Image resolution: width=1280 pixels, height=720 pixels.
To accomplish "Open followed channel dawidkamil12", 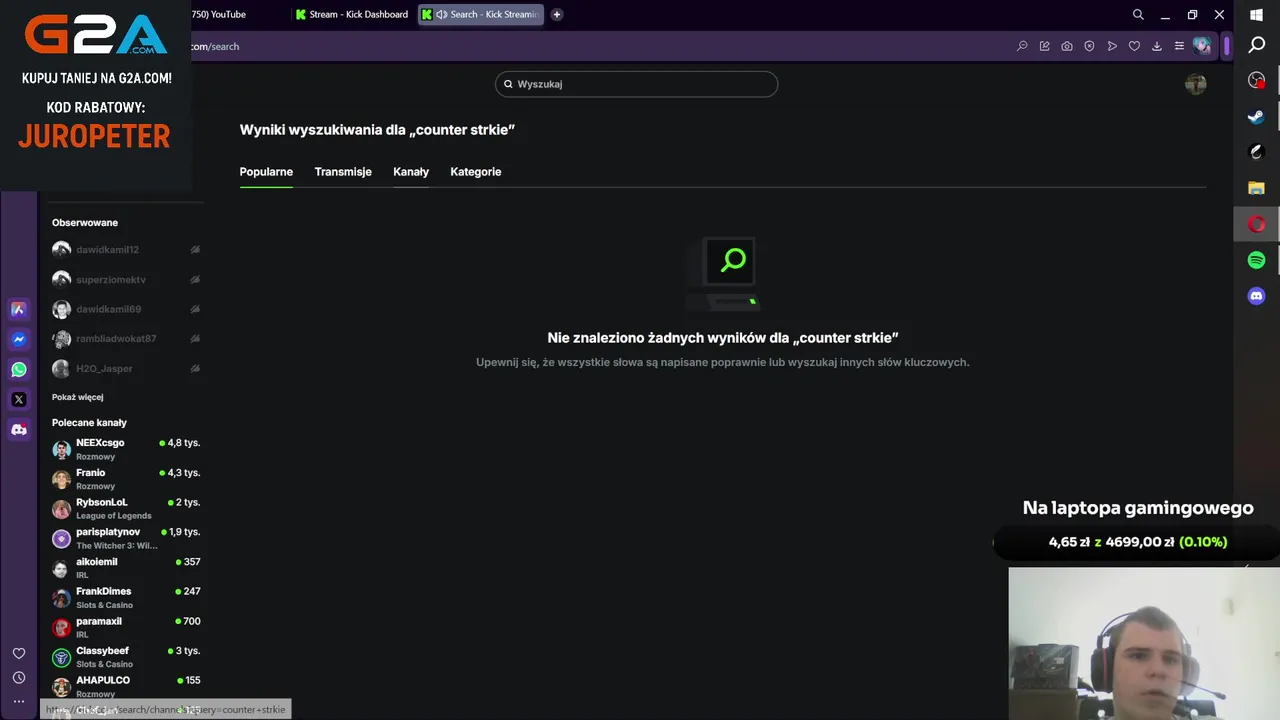I will pyautogui.click(x=126, y=250).
